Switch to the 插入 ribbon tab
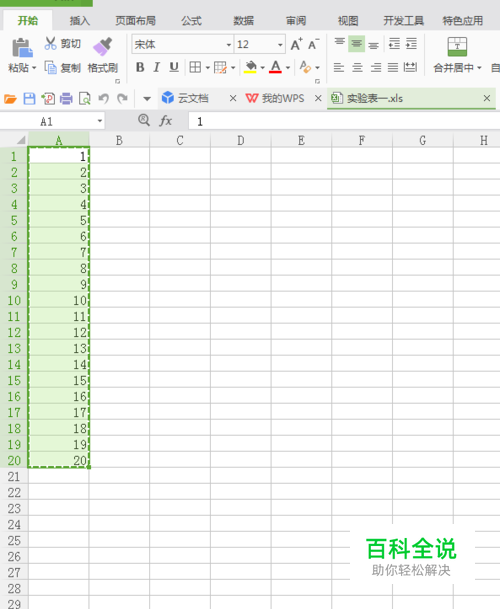 pos(80,21)
